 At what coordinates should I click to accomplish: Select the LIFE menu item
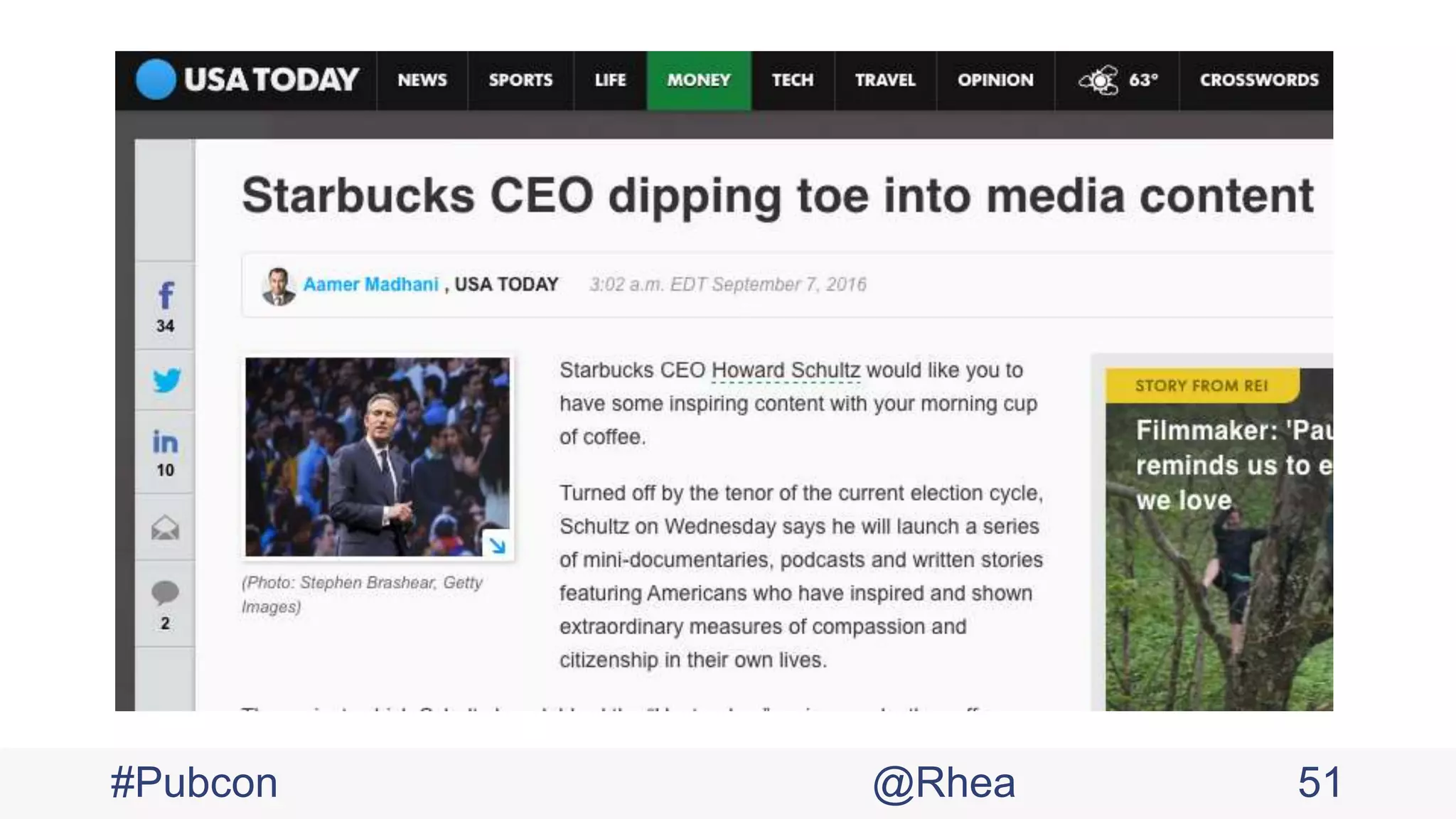[x=610, y=80]
